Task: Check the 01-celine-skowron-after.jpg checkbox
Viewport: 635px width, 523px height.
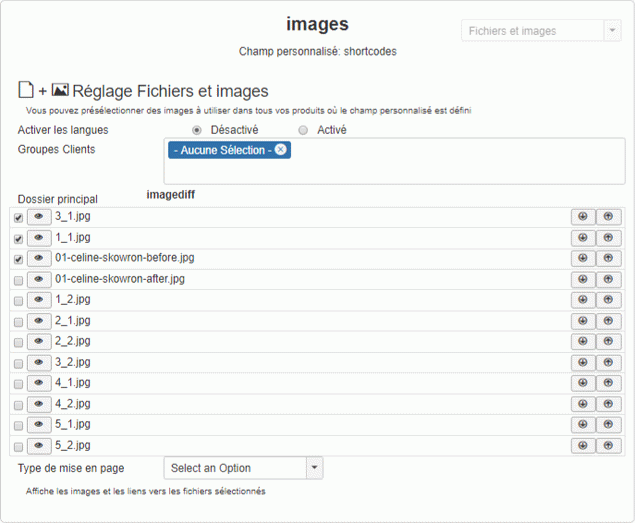Action: (x=18, y=280)
